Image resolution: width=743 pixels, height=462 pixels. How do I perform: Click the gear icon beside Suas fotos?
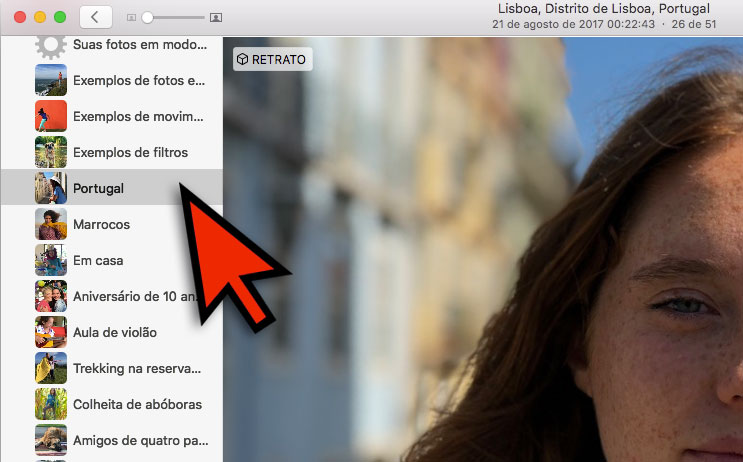[50, 46]
